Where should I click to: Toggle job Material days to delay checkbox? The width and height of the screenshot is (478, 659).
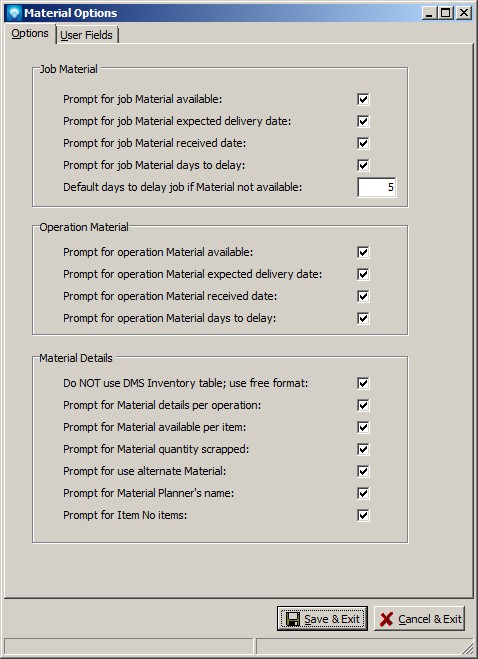(x=363, y=165)
